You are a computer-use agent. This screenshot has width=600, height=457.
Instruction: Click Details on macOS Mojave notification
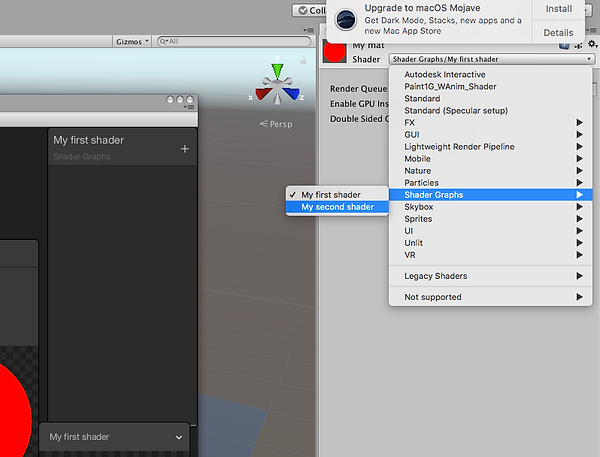click(558, 33)
